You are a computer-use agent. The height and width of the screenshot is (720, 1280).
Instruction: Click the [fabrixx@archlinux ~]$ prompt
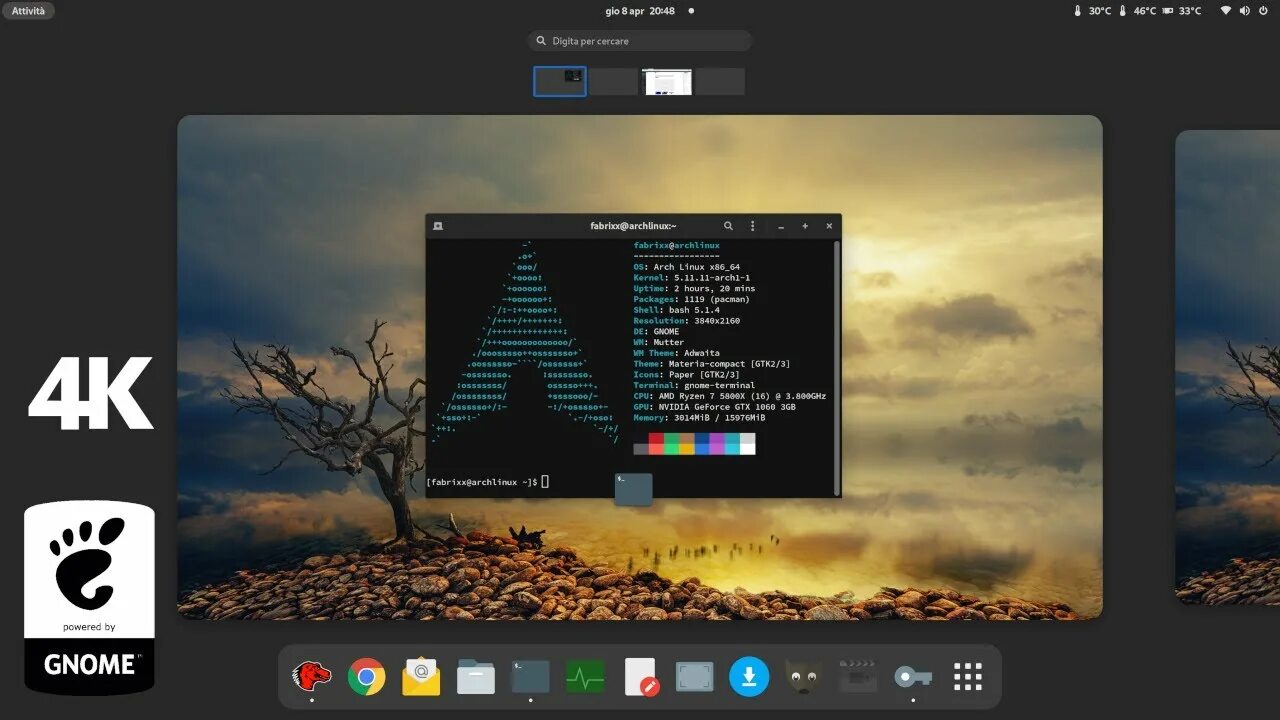click(x=482, y=482)
